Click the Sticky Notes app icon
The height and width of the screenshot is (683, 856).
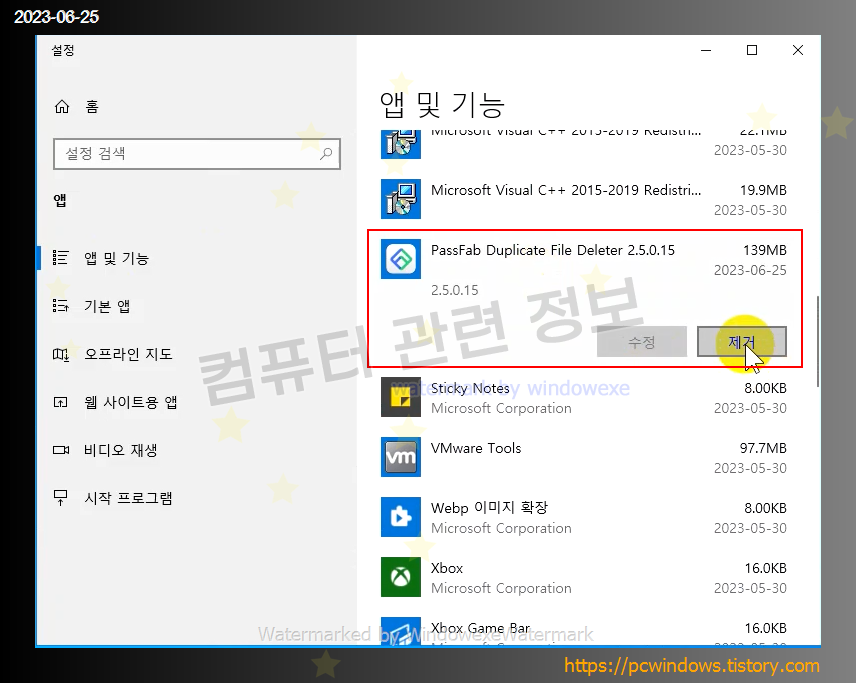coord(401,397)
